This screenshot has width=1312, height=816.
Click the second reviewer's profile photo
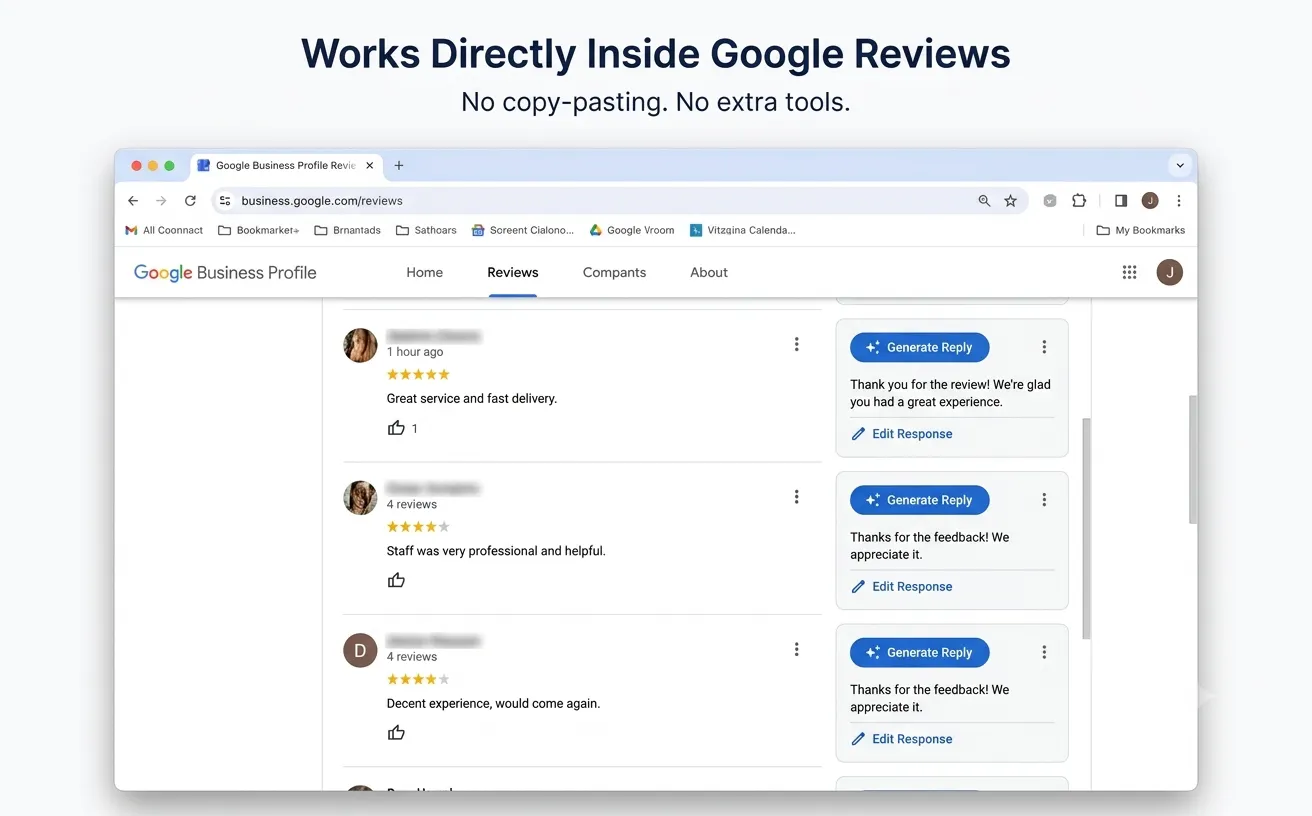tap(360, 497)
